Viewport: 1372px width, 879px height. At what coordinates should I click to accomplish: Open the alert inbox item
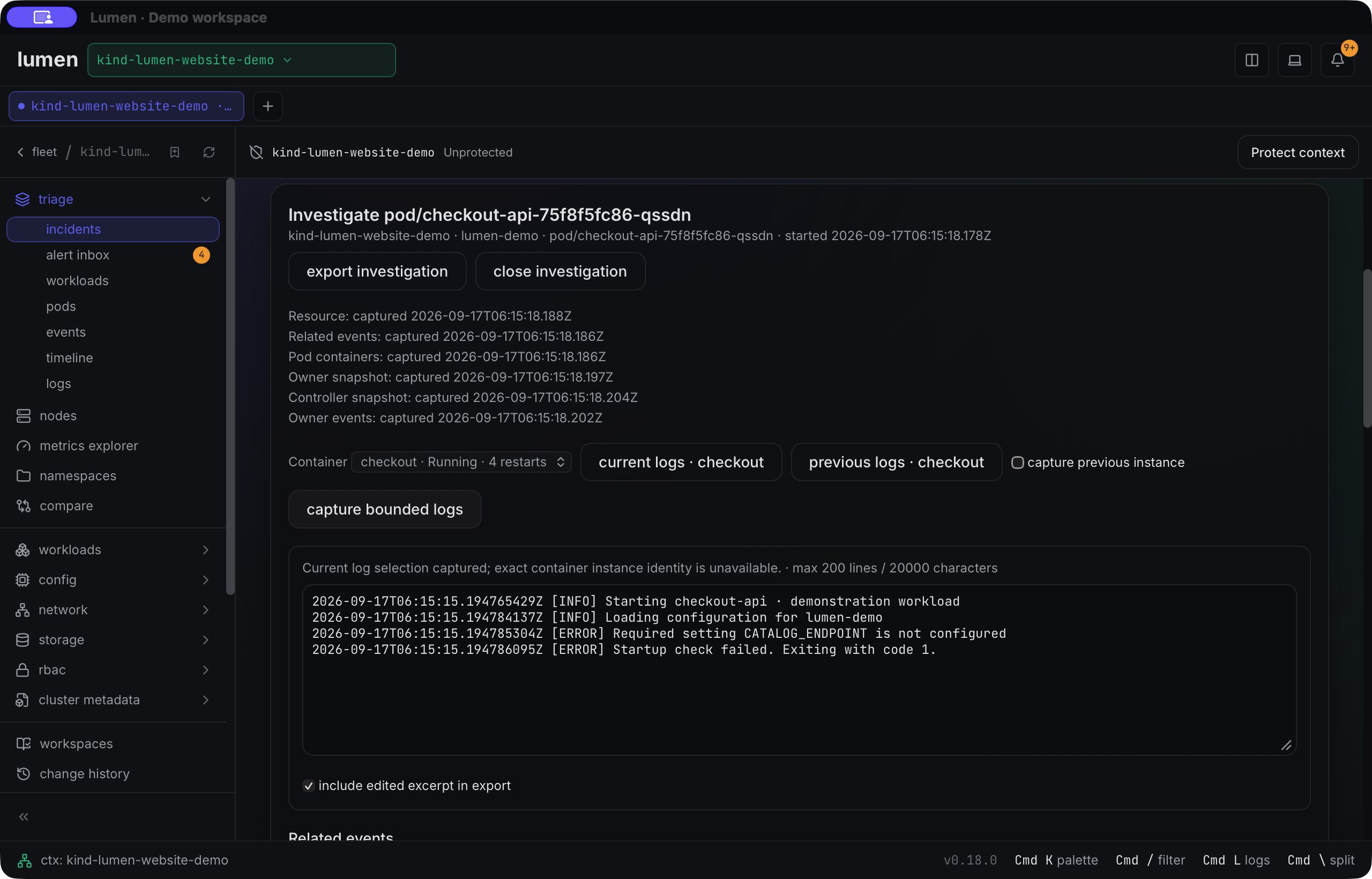click(x=113, y=255)
